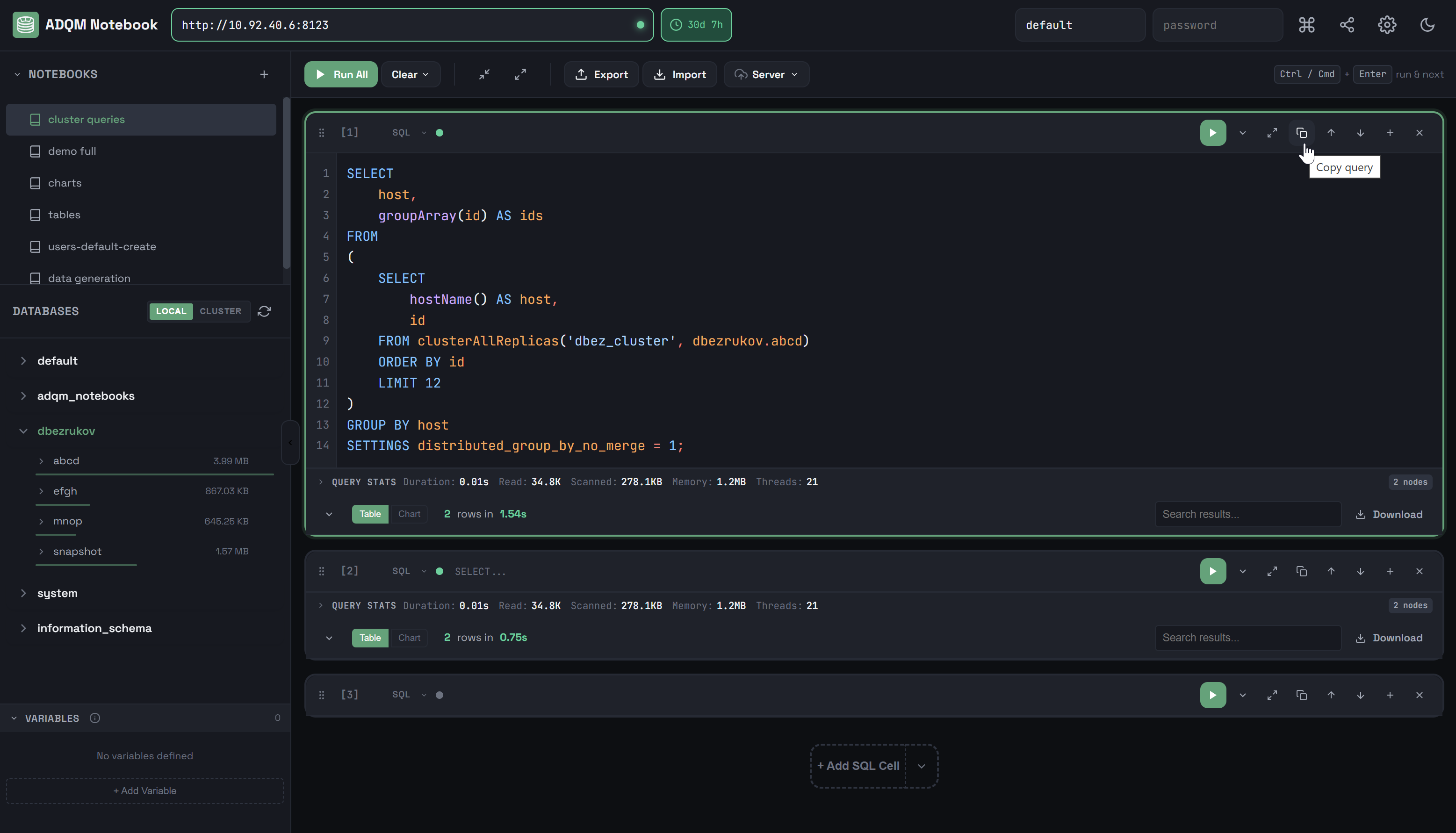Collapse all cells using shrink icon
The height and width of the screenshot is (833, 1456).
[484, 74]
